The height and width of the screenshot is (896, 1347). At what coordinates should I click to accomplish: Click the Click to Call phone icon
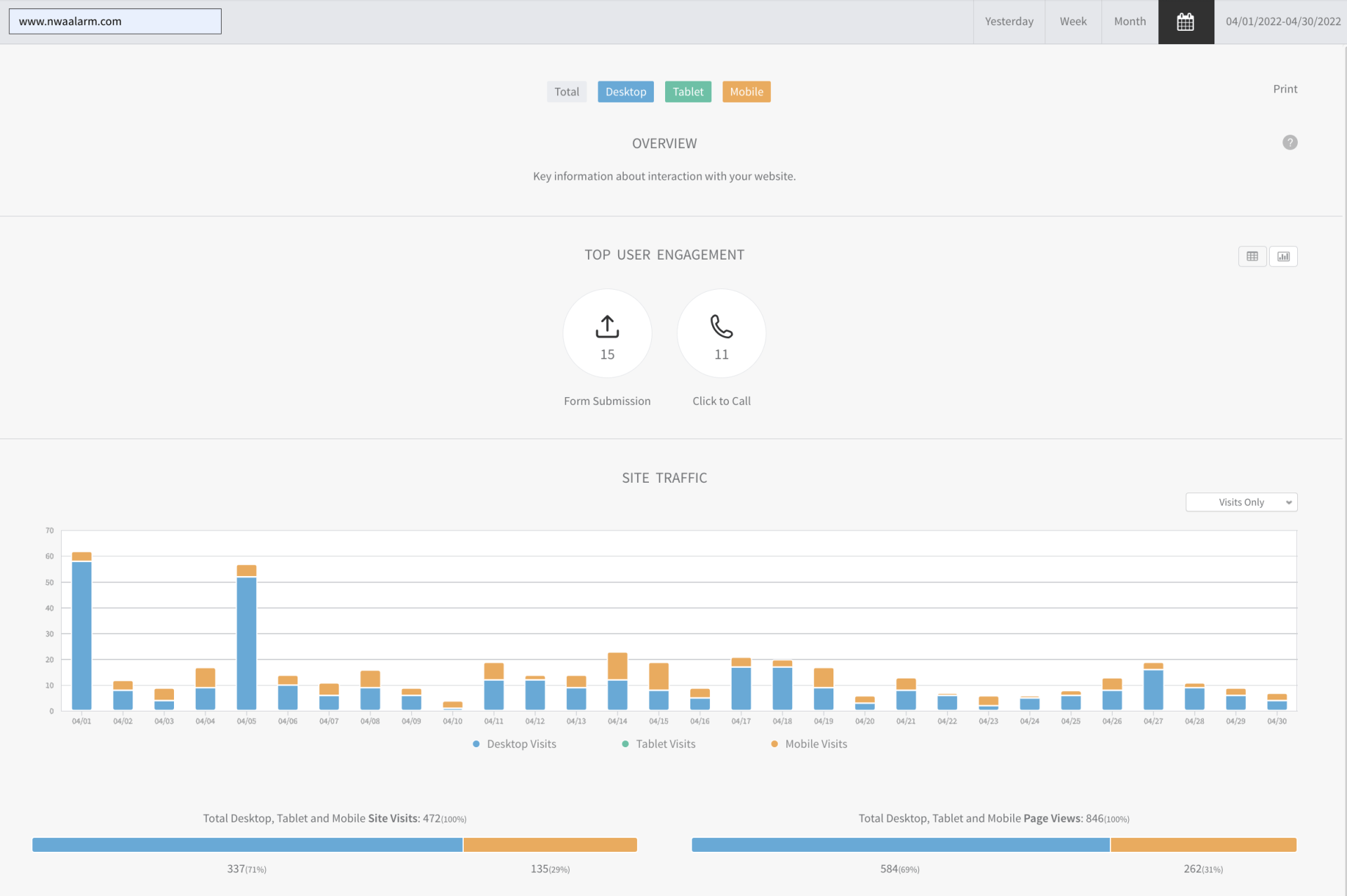(x=721, y=326)
